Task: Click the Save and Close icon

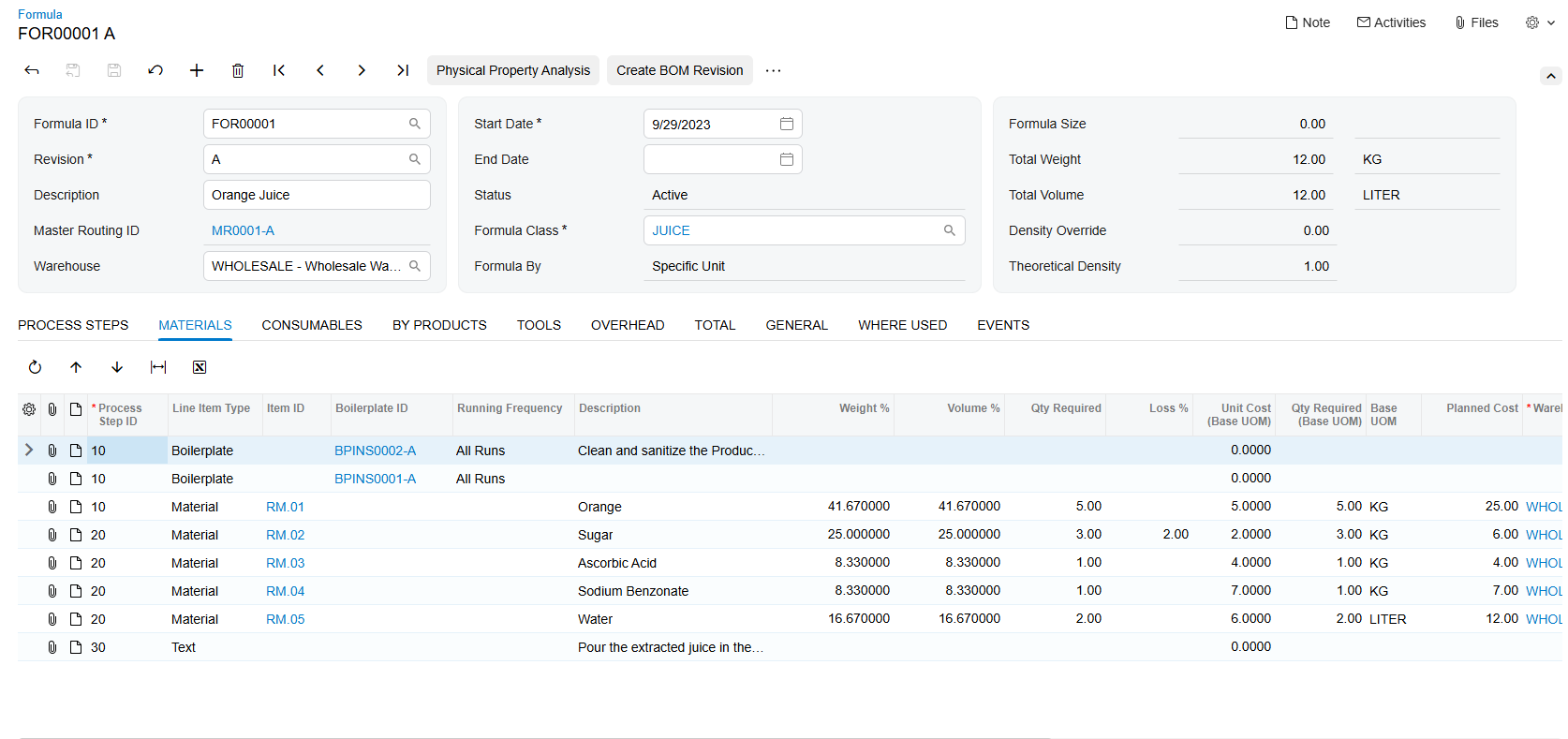Action: tap(73, 70)
